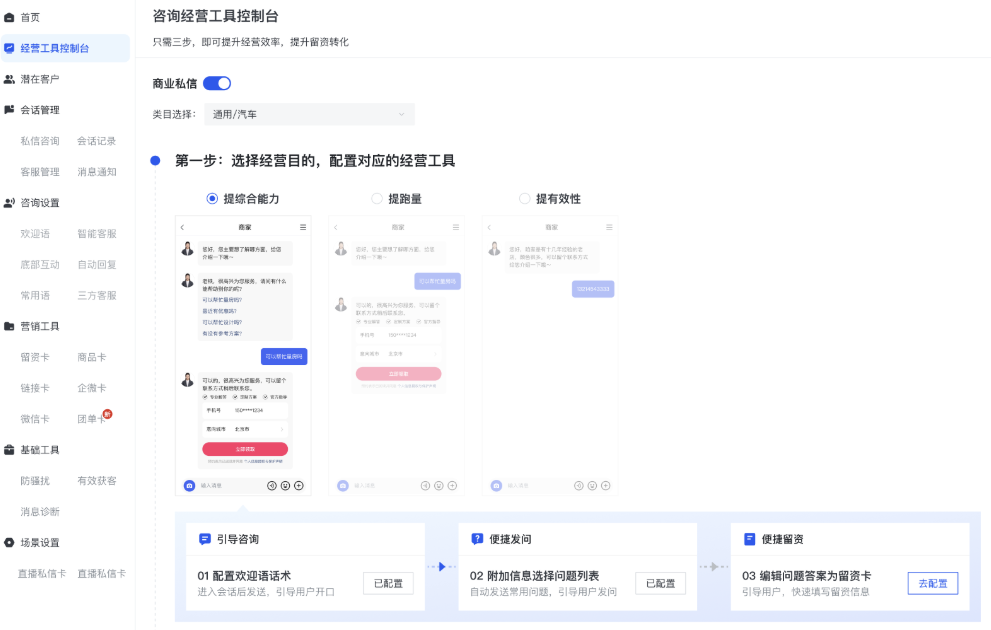The image size is (991, 630).
Task: Select the 提跑量 radio button
Action: [377, 198]
